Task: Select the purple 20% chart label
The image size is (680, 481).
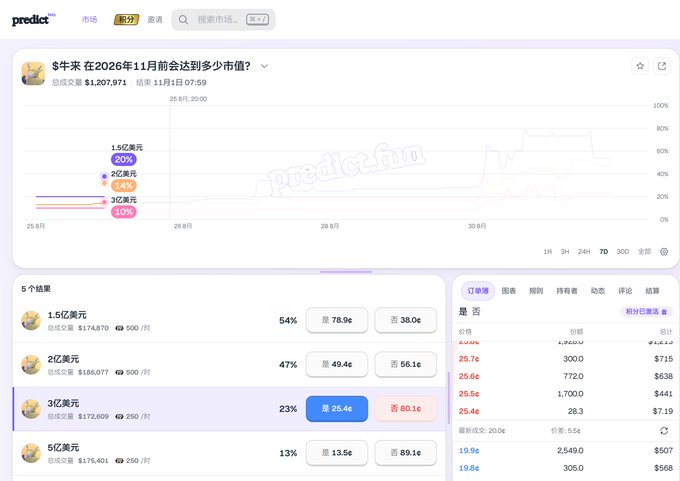Action: 124,160
